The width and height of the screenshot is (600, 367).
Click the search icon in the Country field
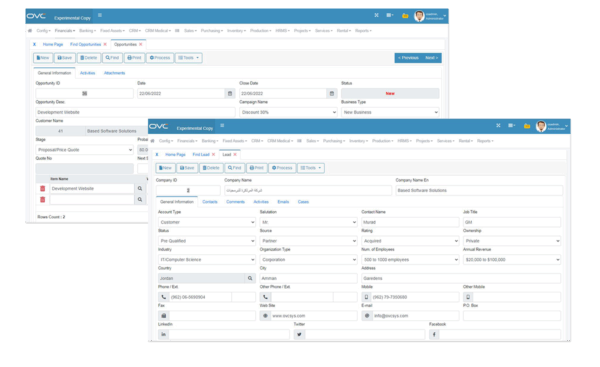tap(250, 278)
